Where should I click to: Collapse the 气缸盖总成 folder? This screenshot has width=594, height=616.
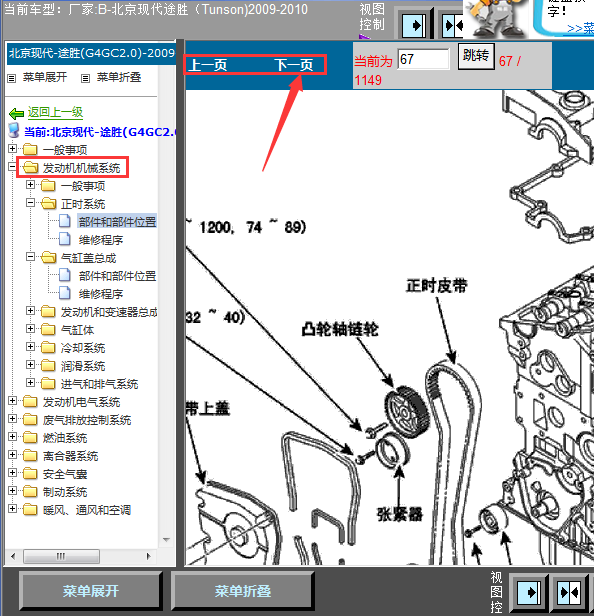(30, 257)
